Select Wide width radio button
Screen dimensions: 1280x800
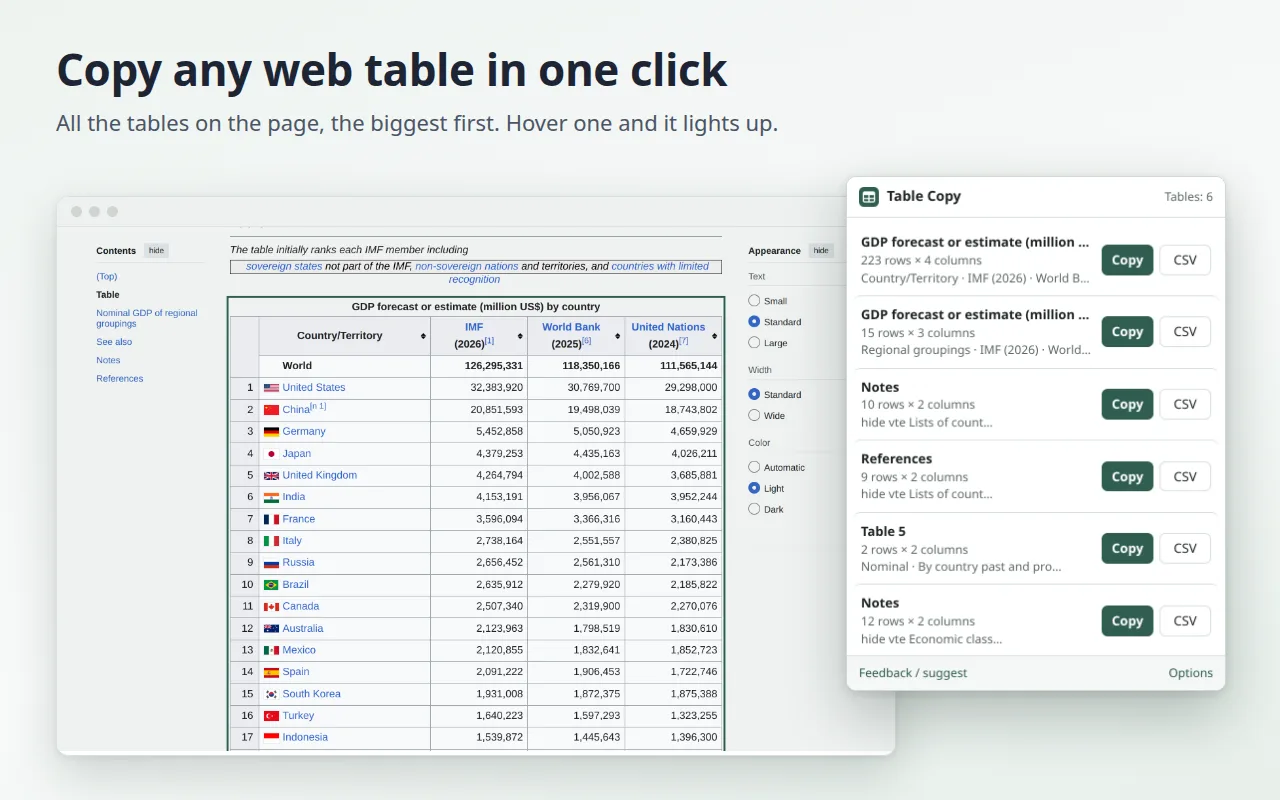point(754,415)
